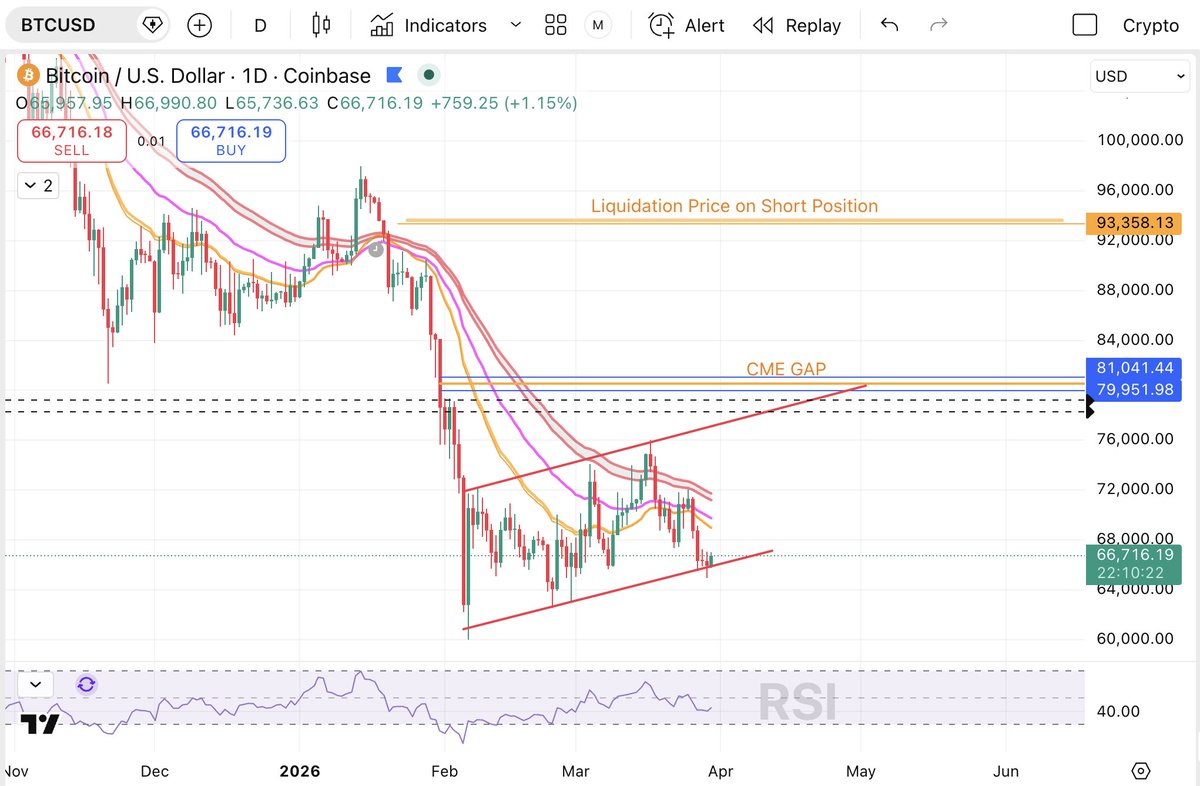
Task: Click the 2026 date label on time axis
Action: [x=301, y=771]
